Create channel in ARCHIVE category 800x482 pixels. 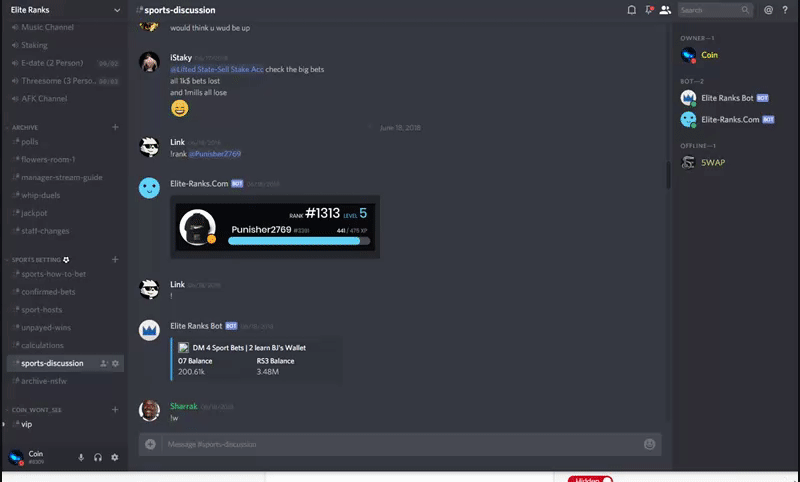pos(115,127)
